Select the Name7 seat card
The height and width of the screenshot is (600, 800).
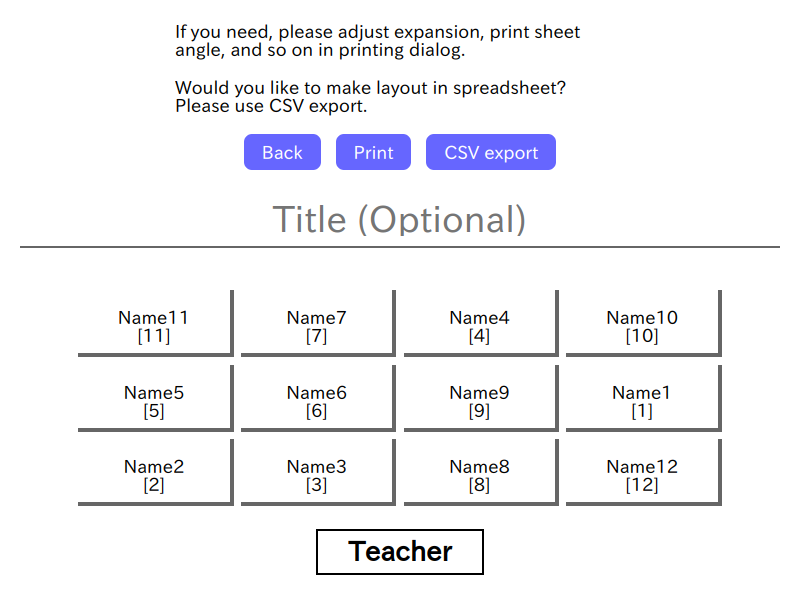[x=318, y=323]
